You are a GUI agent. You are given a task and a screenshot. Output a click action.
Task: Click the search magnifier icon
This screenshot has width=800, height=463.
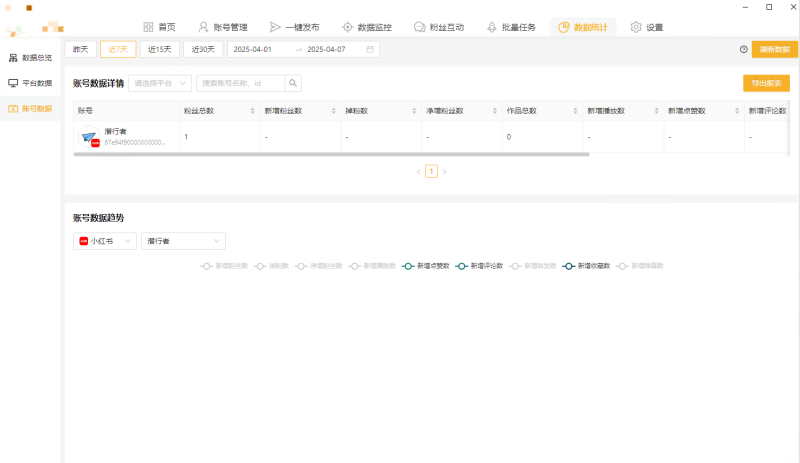click(293, 83)
